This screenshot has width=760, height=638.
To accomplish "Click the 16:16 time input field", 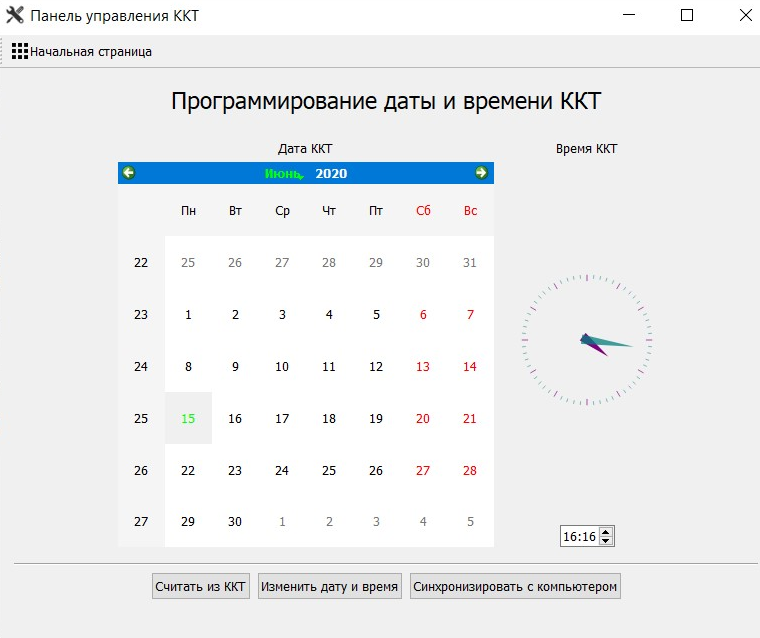I will click(580, 536).
